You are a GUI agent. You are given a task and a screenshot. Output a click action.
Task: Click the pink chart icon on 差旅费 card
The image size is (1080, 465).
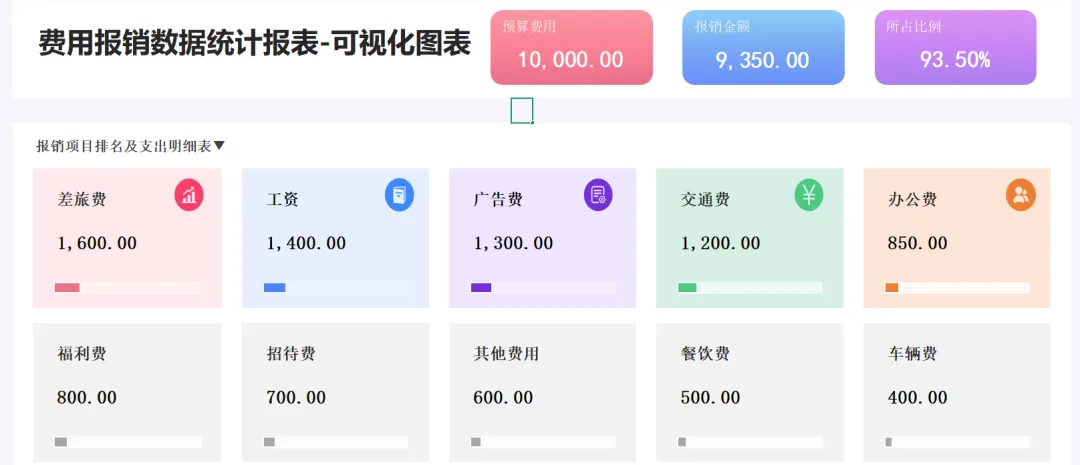pos(189,195)
